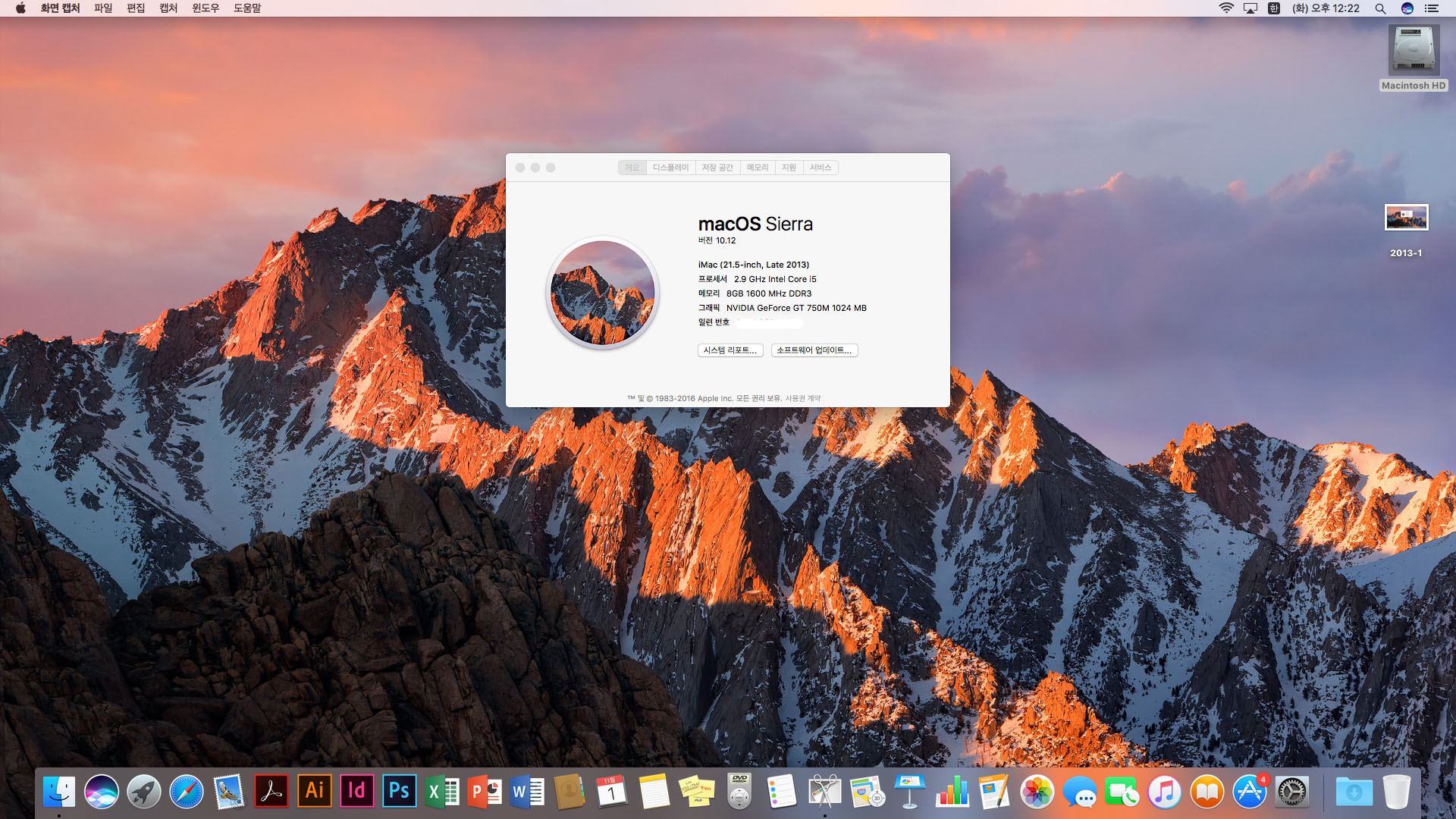Select the 2013-1 screenshot thumbnail on desktop
The image size is (1456, 819).
(x=1406, y=218)
